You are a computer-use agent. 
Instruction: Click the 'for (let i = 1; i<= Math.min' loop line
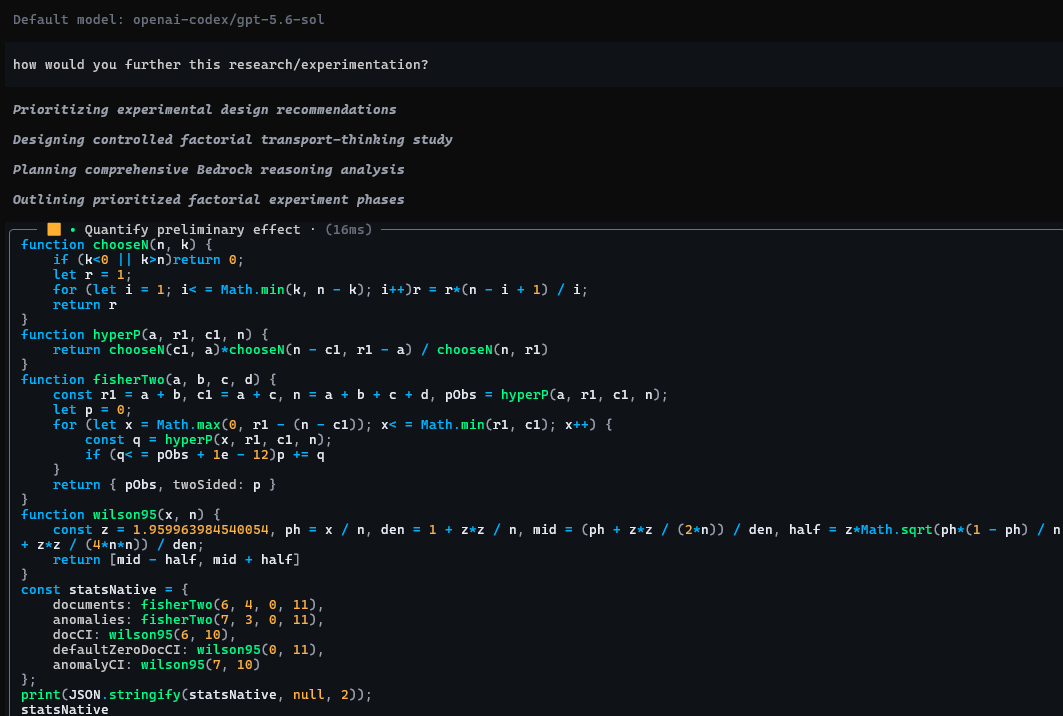click(x=321, y=290)
